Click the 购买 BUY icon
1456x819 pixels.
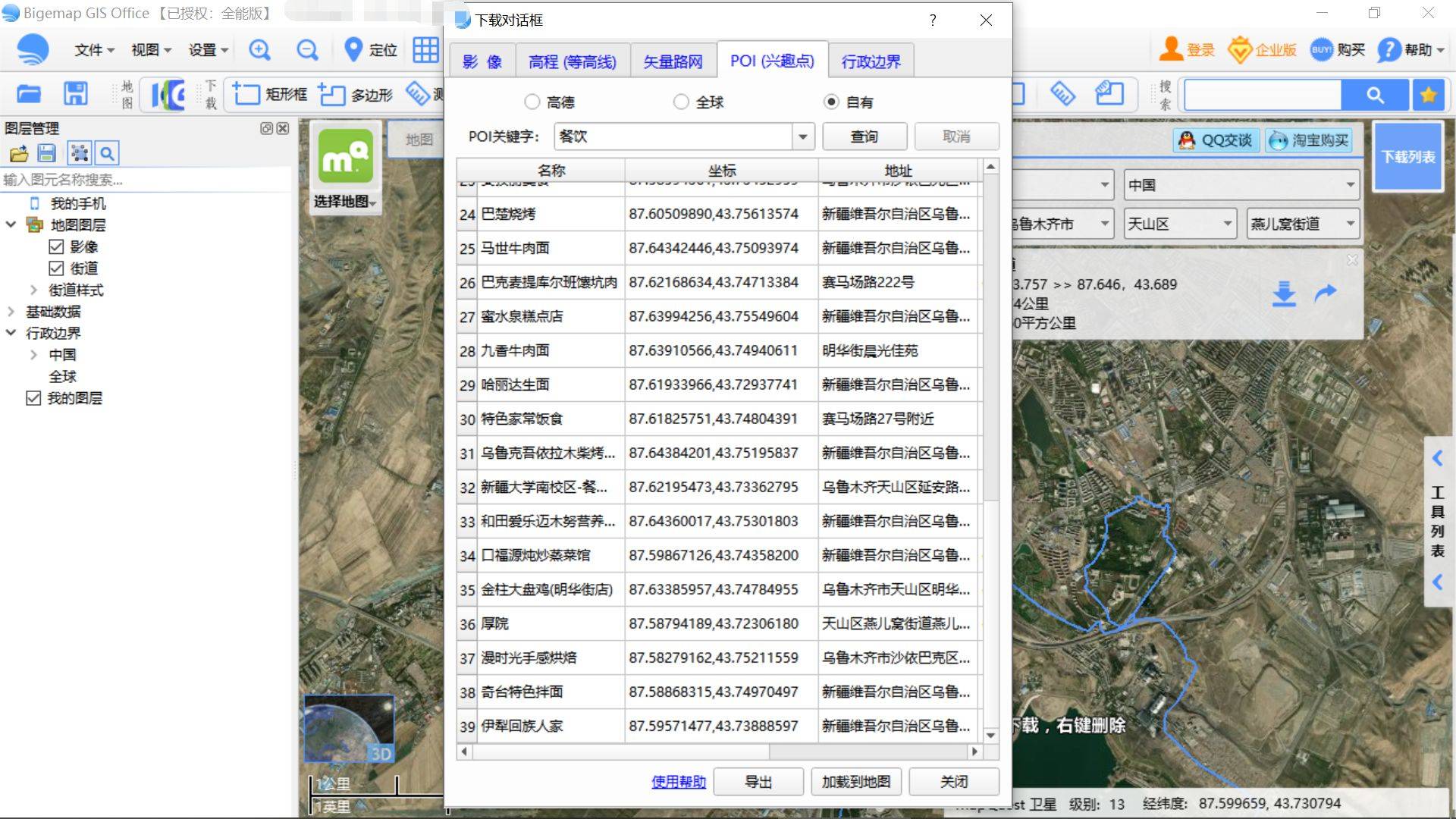click(x=1321, y=50)
